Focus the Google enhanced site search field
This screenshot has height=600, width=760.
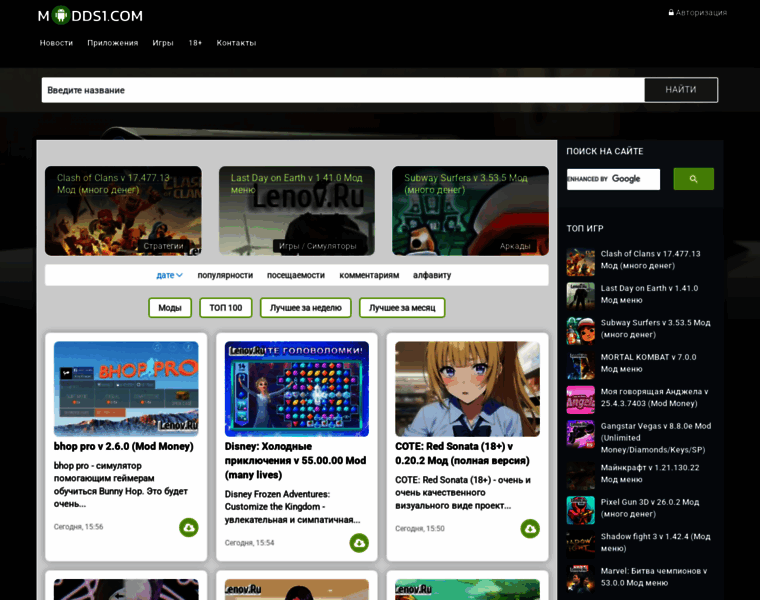[613, 179]
